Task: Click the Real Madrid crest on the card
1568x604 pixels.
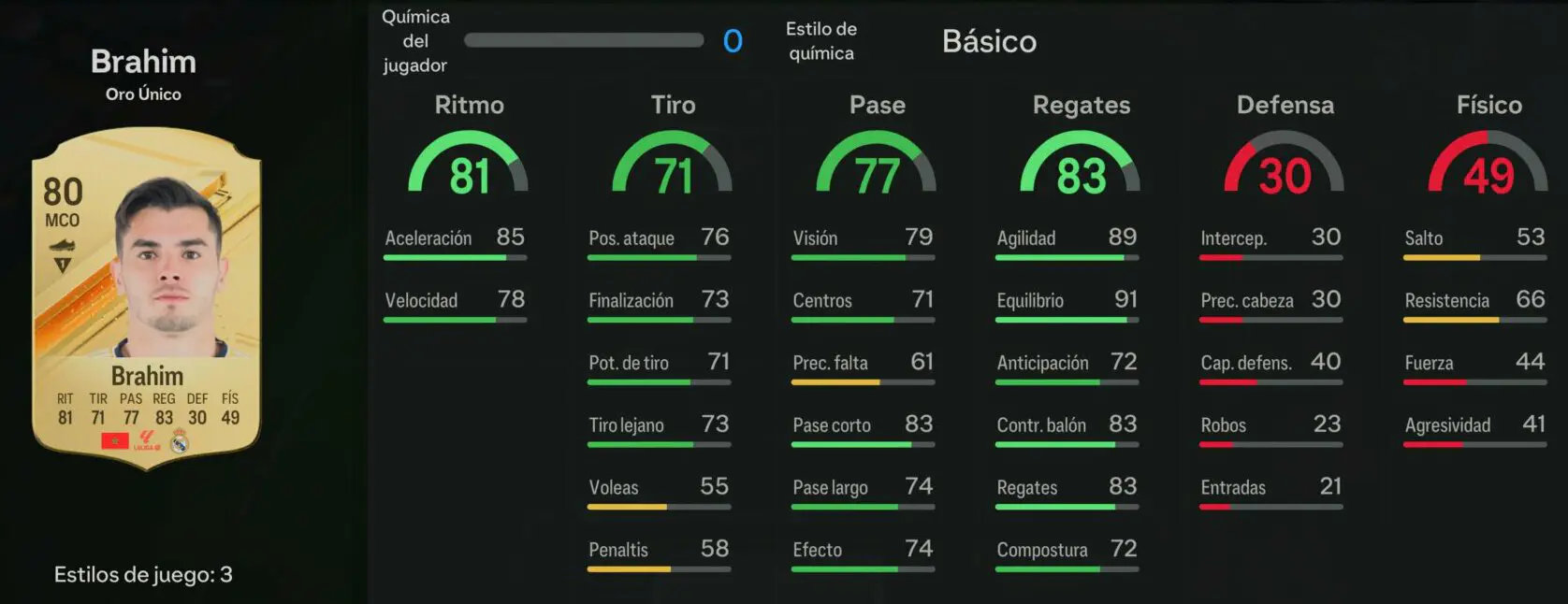Action: tap(180, 440)
